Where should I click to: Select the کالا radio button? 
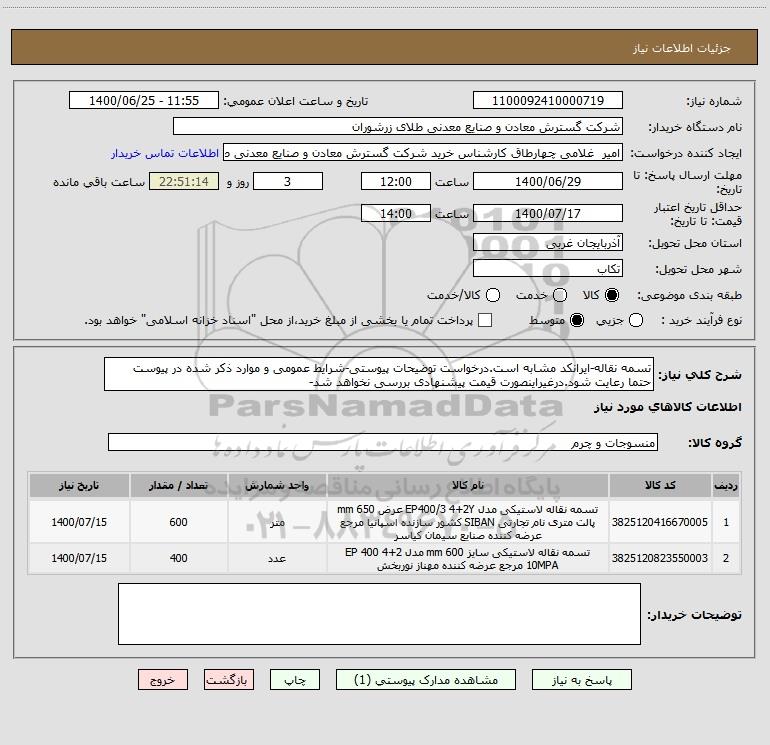point(612,295)
